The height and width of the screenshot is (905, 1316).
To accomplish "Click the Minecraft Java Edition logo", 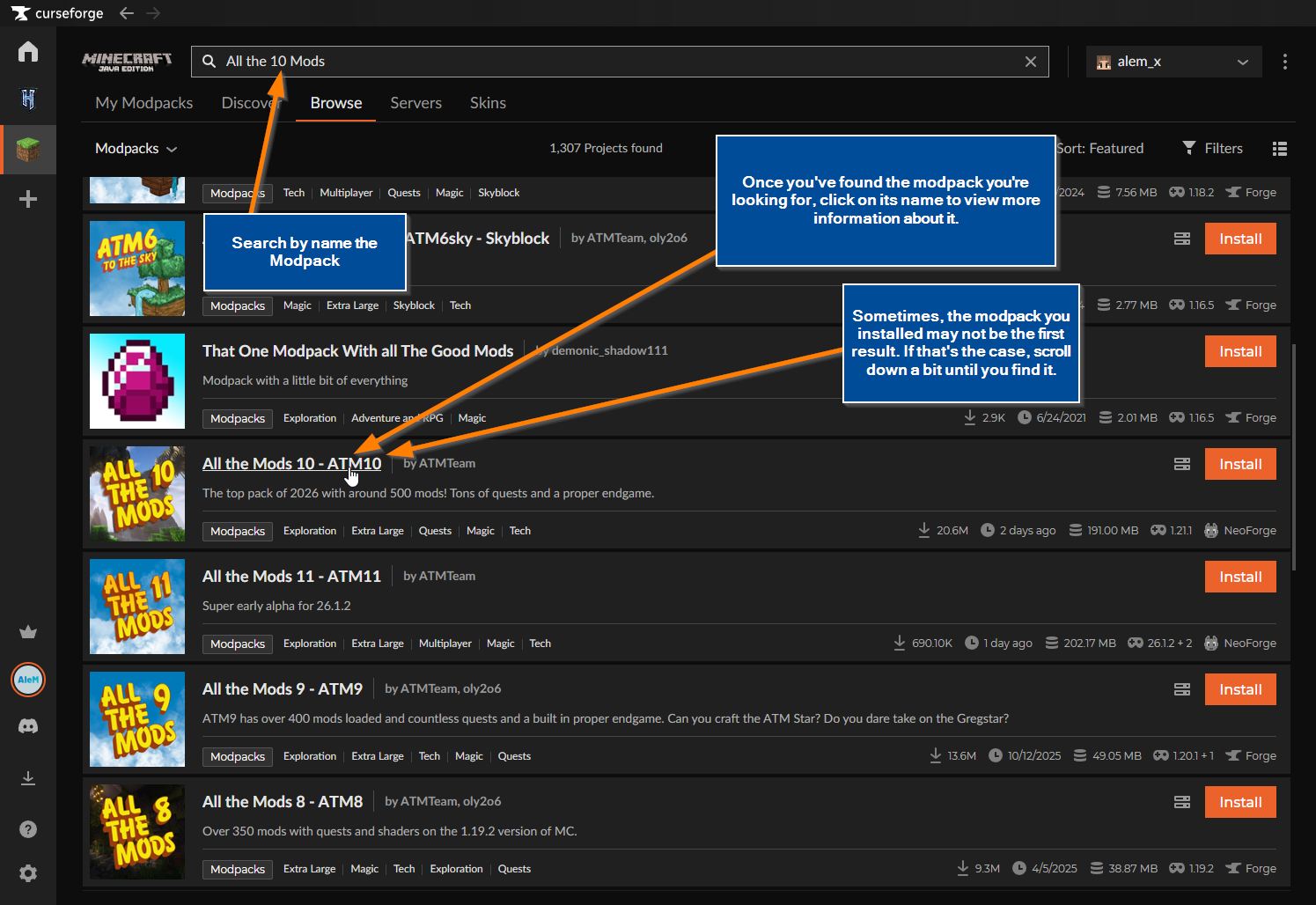I will pos(127,62).
